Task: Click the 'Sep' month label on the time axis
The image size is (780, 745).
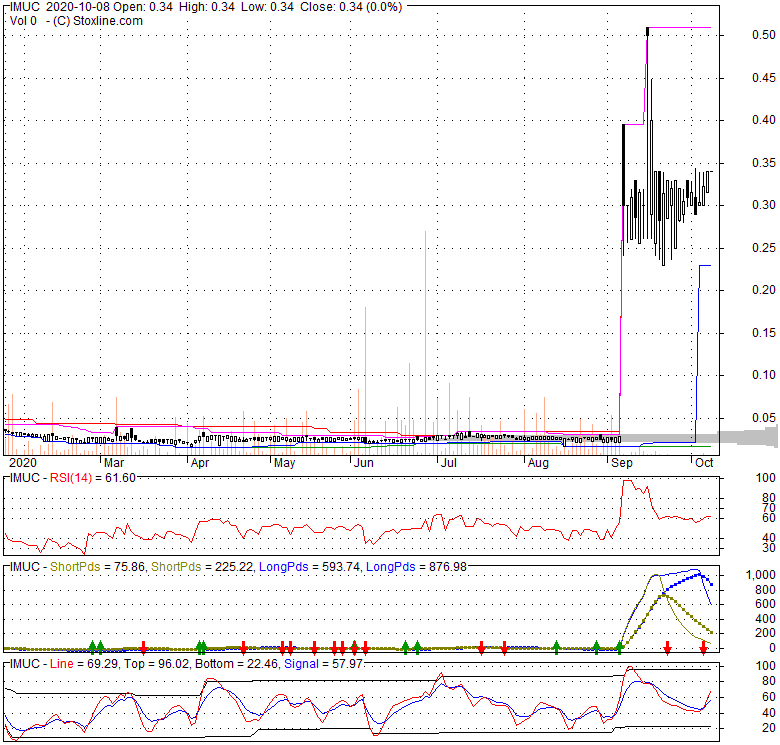Action: pyautogui.click(x=622, y=463)
